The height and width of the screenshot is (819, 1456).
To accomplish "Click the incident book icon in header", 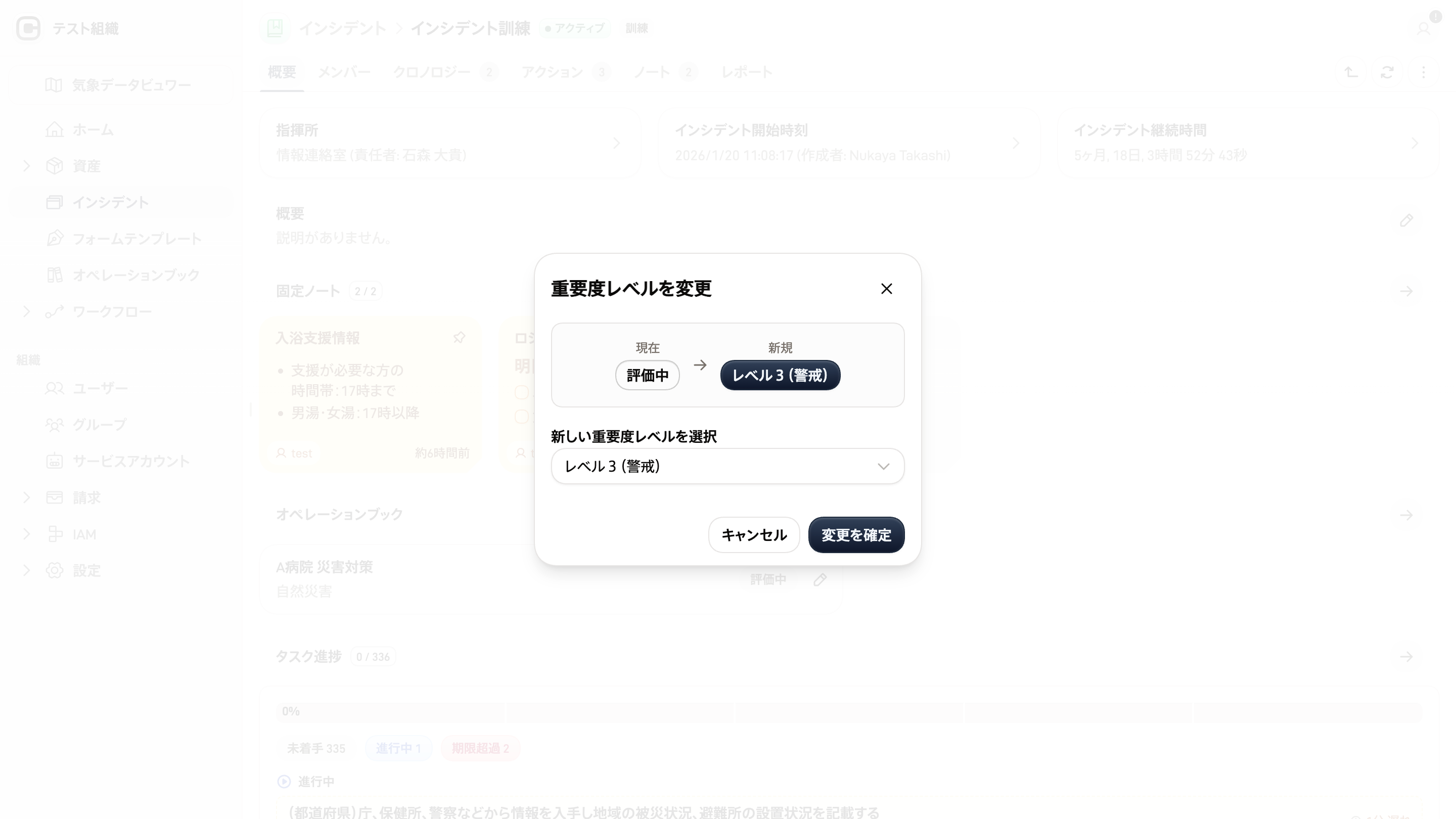I will click(275, 28).
